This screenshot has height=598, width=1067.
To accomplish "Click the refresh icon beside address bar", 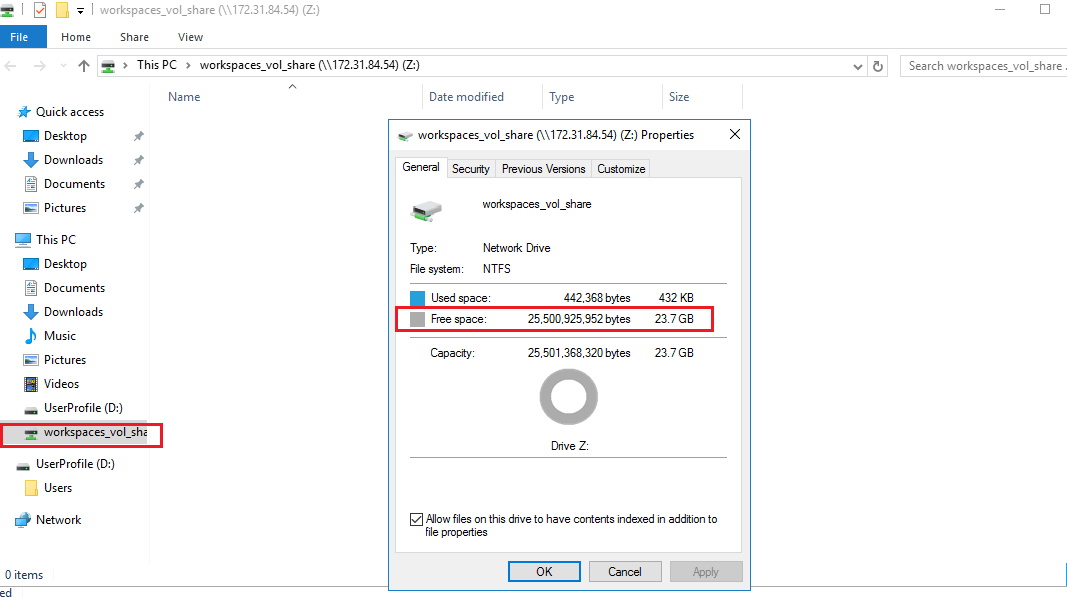I will click(878, 66).
